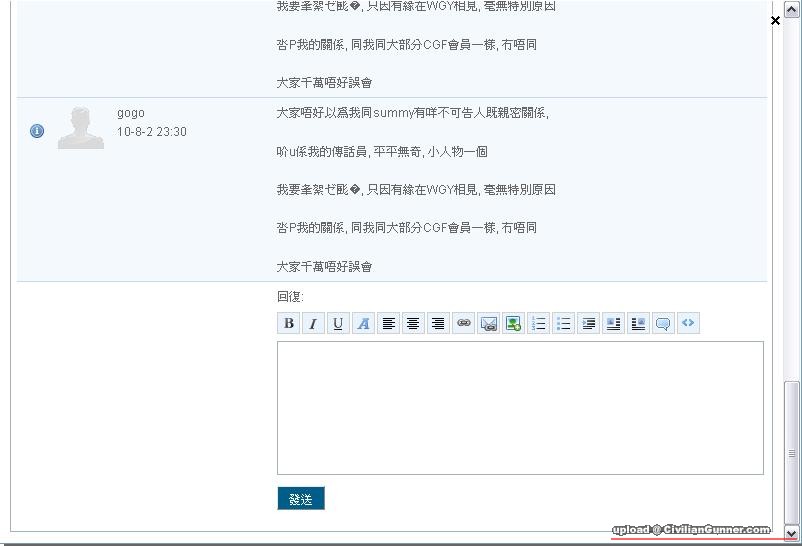Screen dimensions: 802x546
Task: Toggle underline formatting button
Action: coord(338,323)
